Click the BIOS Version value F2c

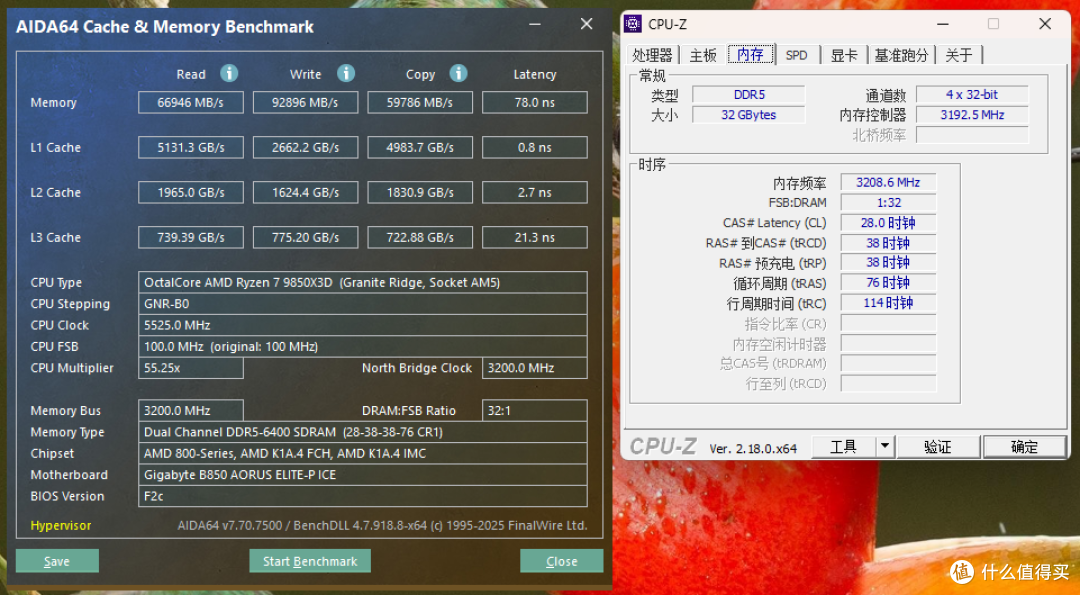tap(363, 496)
